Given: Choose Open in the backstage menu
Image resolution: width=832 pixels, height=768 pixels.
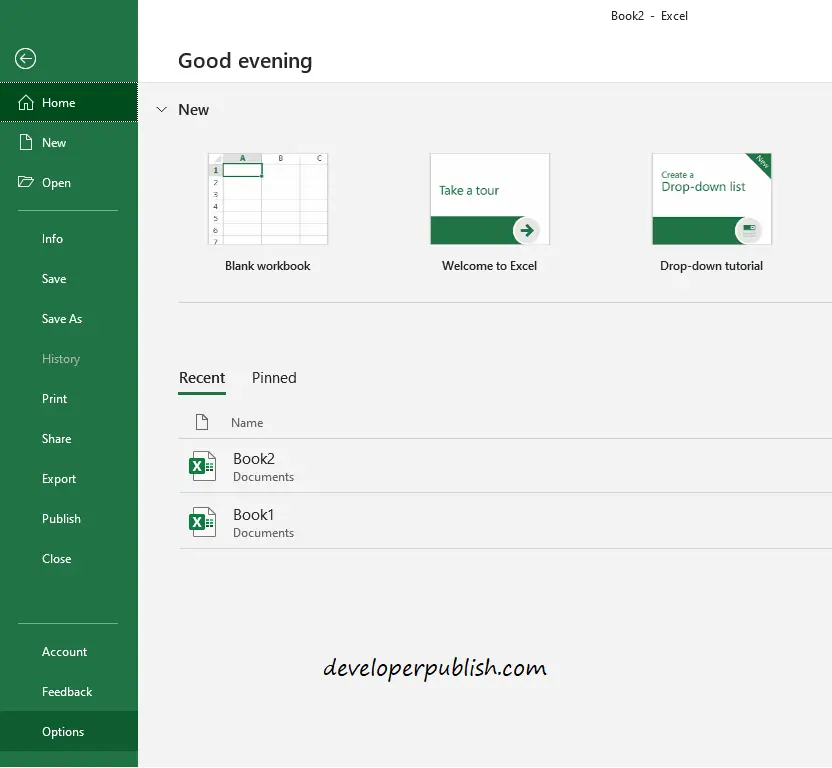Looking at the screenshot, I should pyautogui.click(x=69, y=183).
